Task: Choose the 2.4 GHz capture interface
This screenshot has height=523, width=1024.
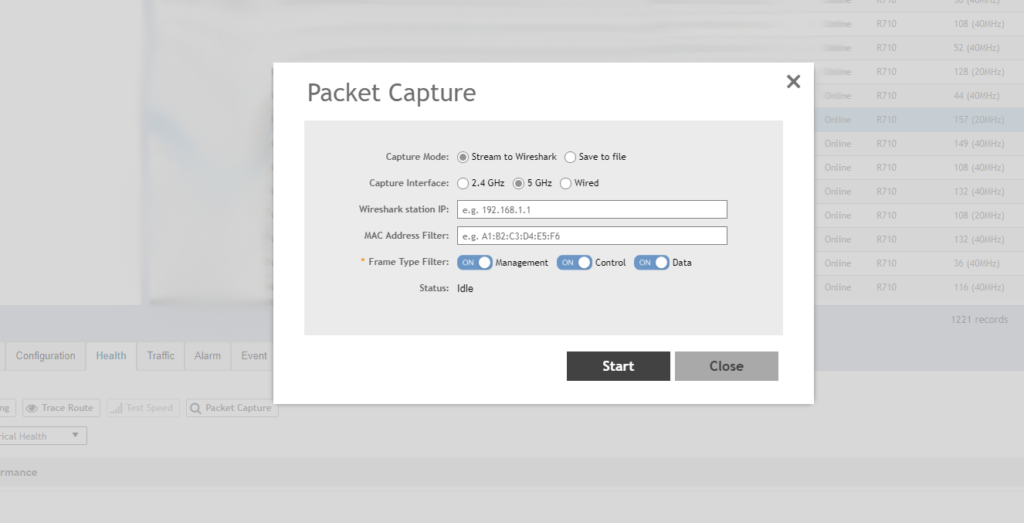Action: [463, 183]
